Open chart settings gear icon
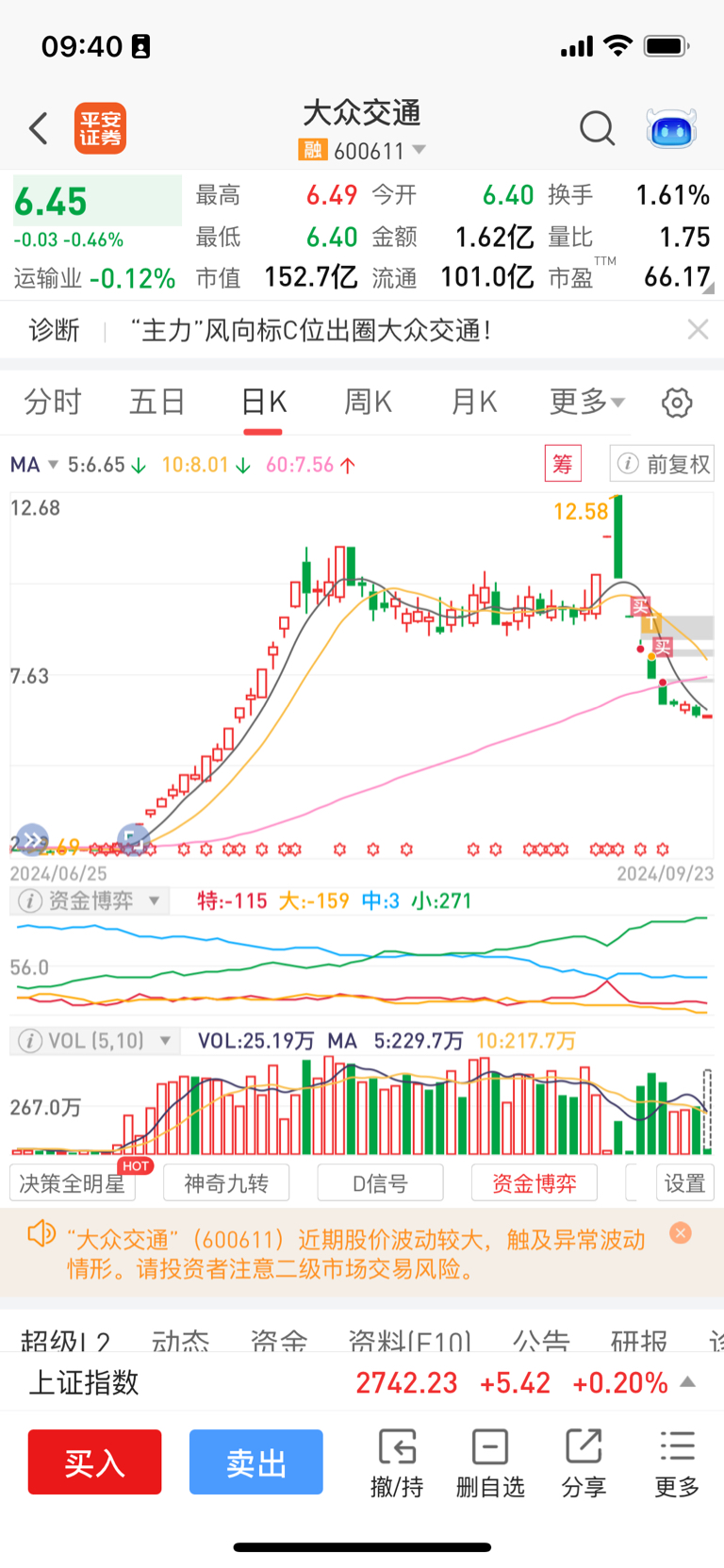724x1568 pixels. point(677,403)
